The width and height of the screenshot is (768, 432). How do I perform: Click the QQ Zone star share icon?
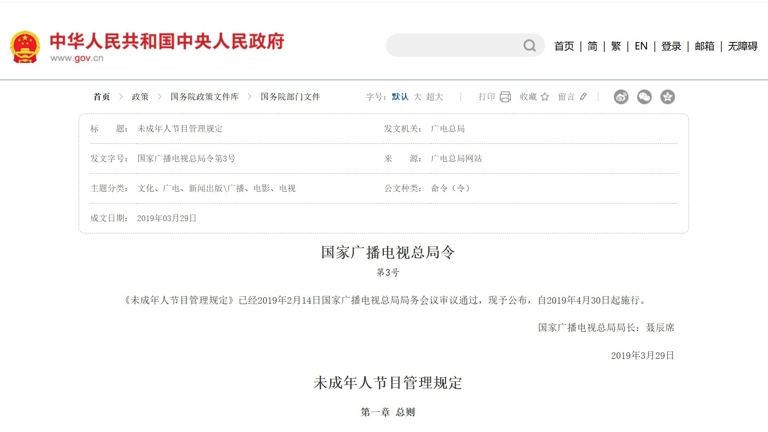click(x=667, y=97)
